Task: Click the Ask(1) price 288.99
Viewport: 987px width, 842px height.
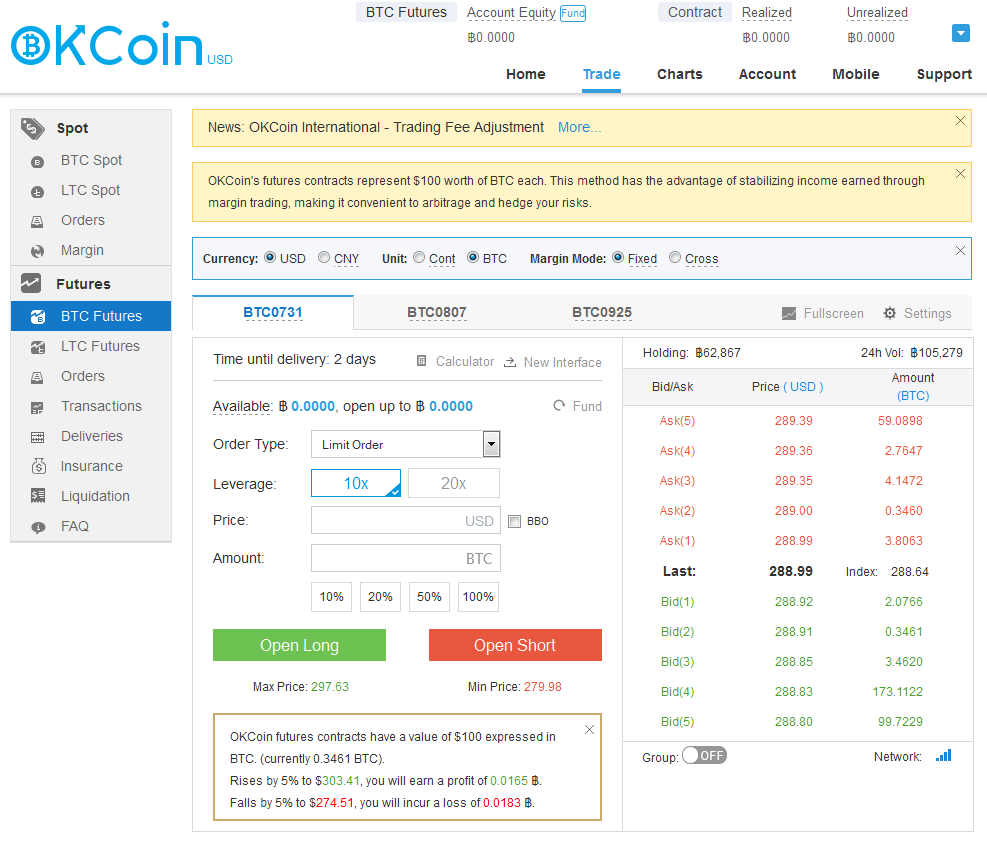Action: (x=793, y=541)
